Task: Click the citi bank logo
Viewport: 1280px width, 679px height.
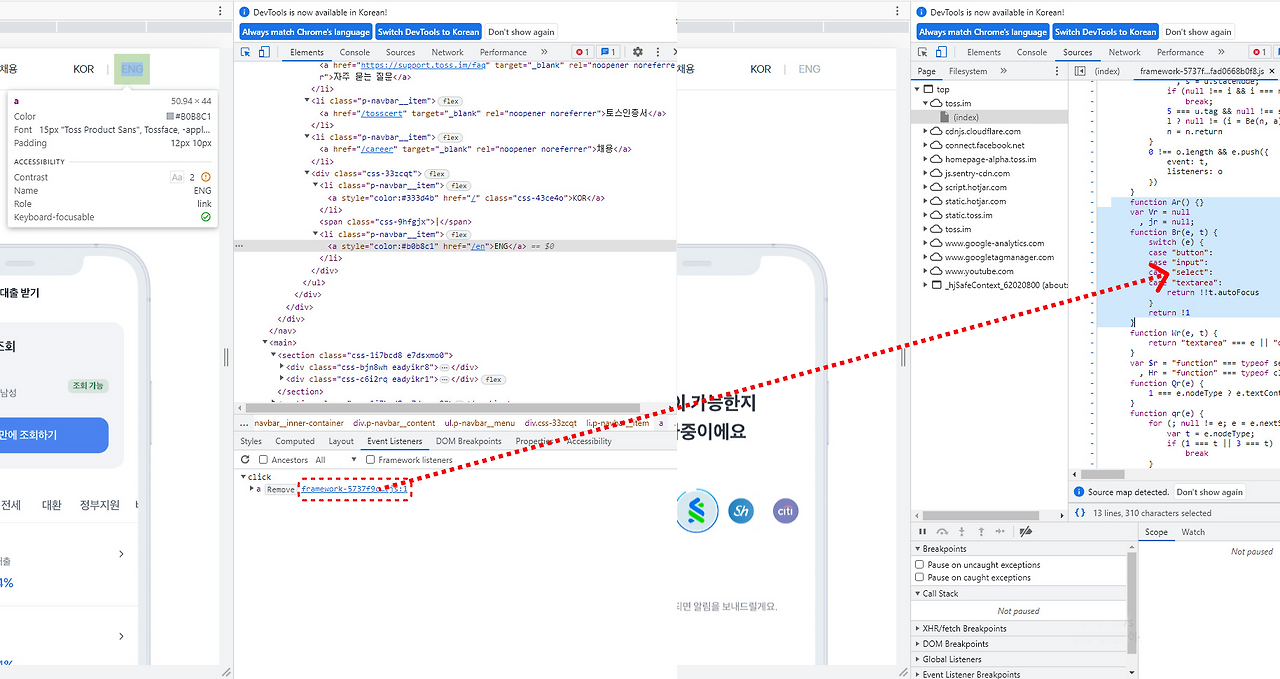Action: click(x=787, y=511)
